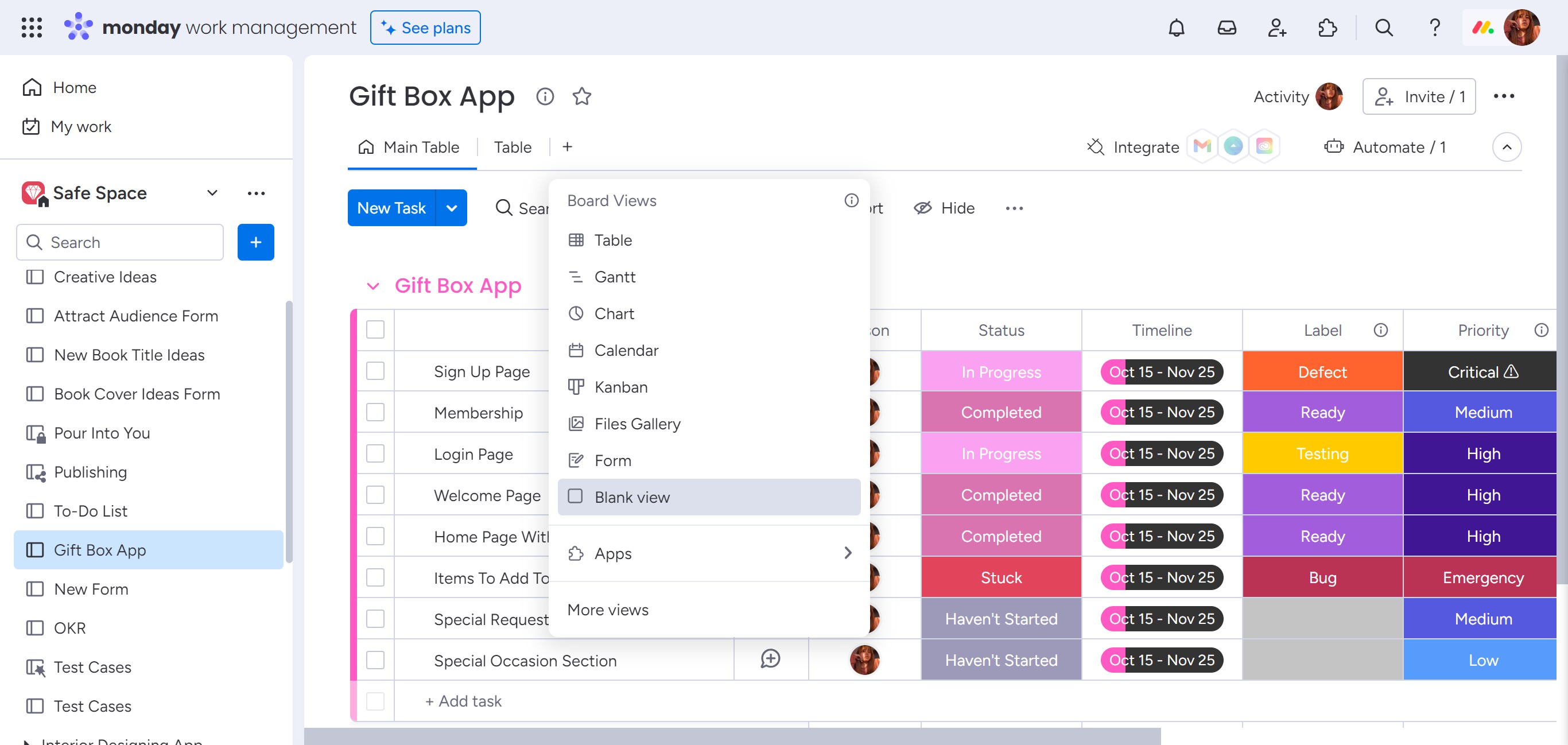Viewport: 1568px width, 745px height.
Task: Open the inbox tray icon
Action: coord(1226,28)
